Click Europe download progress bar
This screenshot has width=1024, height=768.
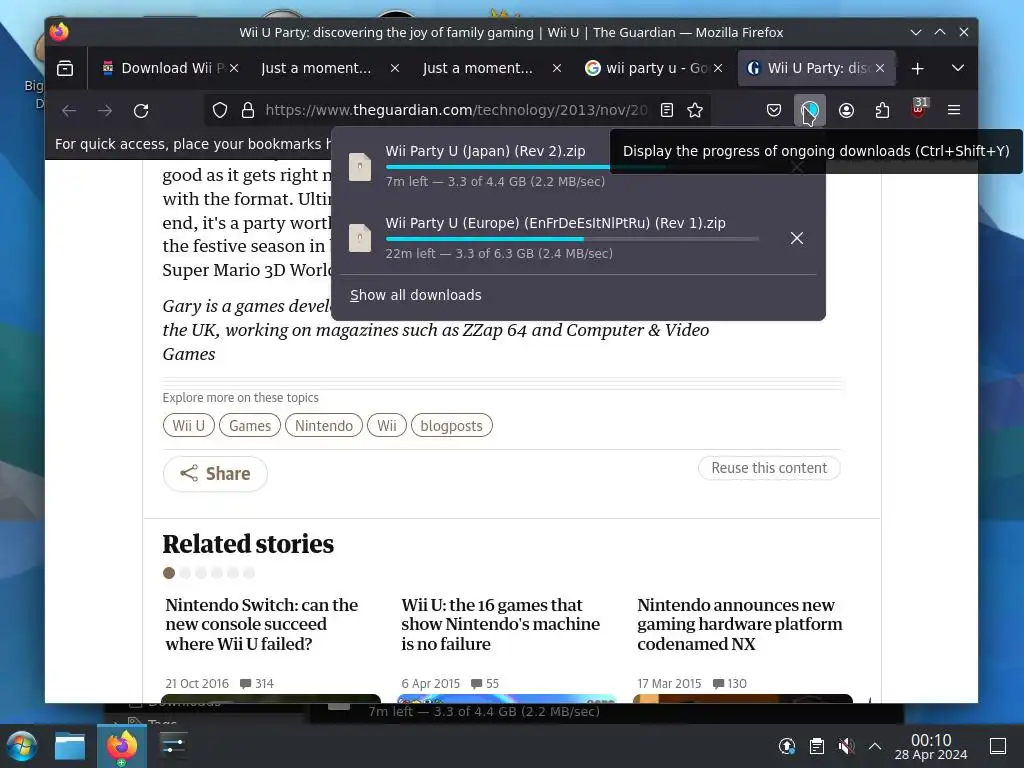click(x=572, y=239)
